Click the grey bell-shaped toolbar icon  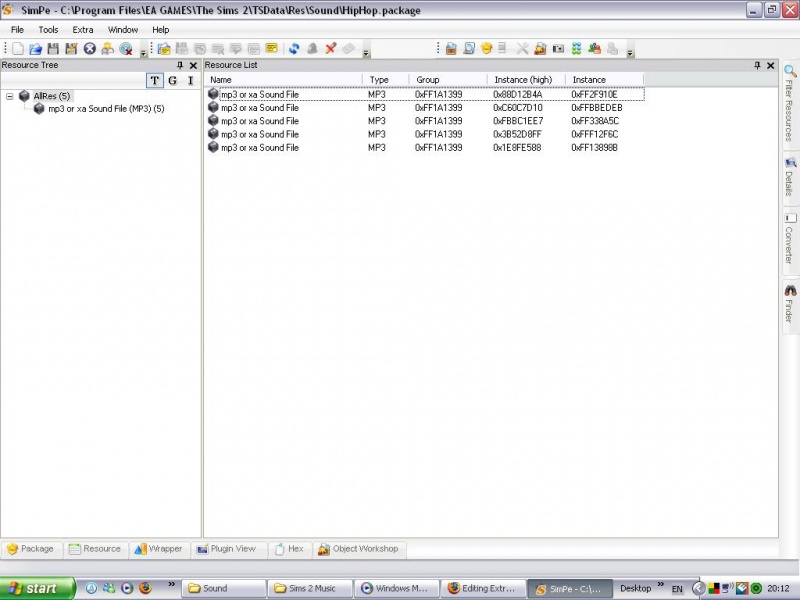[x=312, y=48]
